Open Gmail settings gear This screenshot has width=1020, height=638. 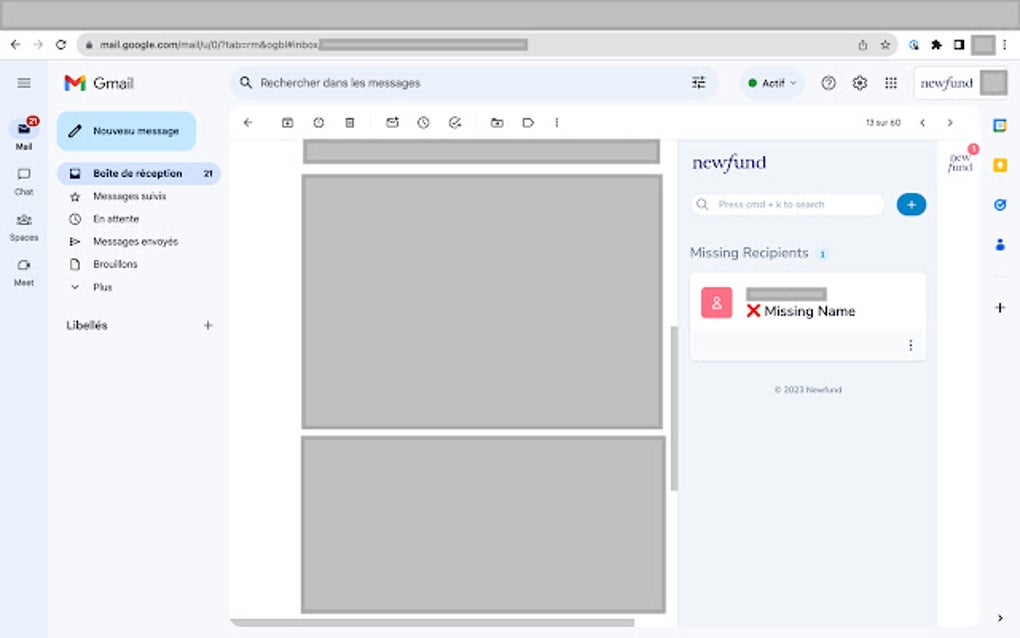[859, 83]
